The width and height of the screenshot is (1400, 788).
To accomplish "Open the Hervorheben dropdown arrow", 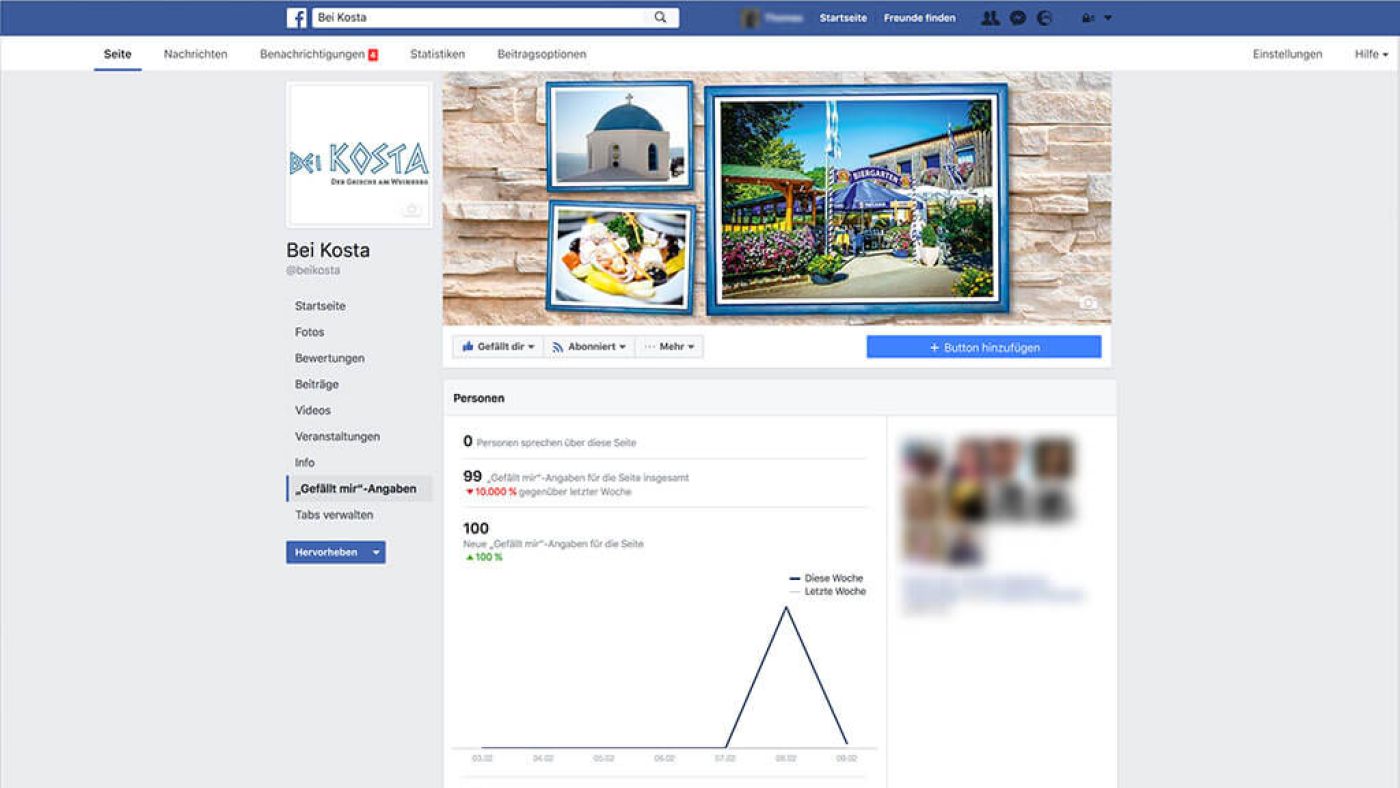I will pyautogui.click(x=376, y=552).
